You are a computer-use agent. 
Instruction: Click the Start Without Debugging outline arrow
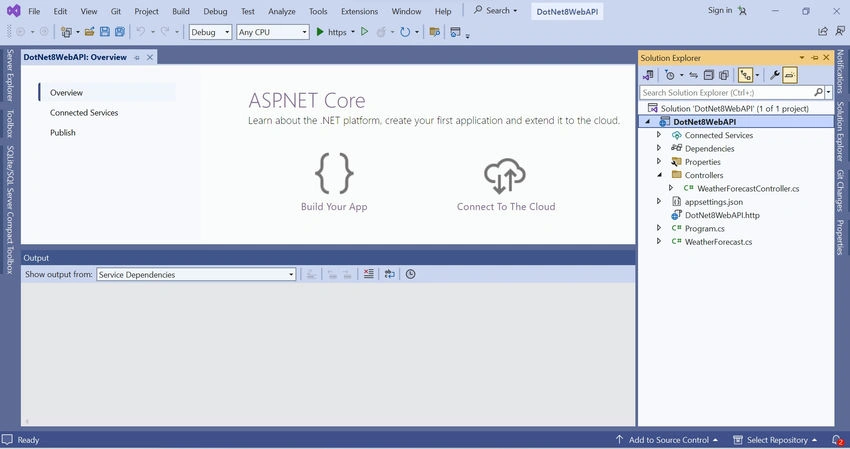coord(365,32)
